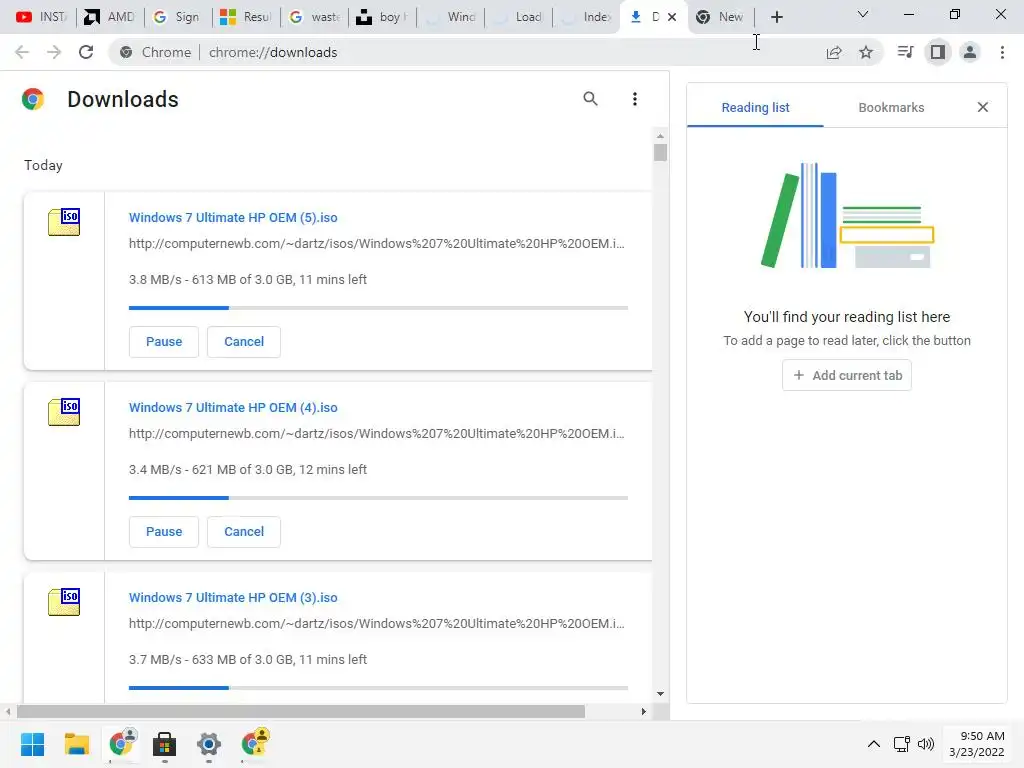Click progress bar of OEM (4).iso download

[x=378, y=498]
